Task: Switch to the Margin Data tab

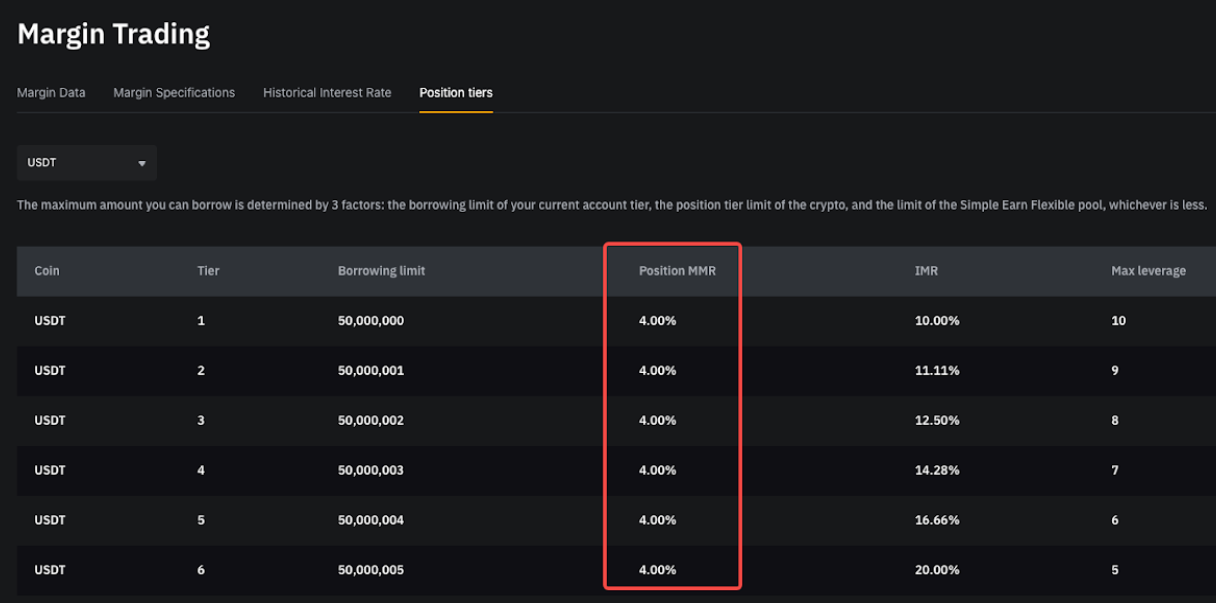Action: pos(51,93)
